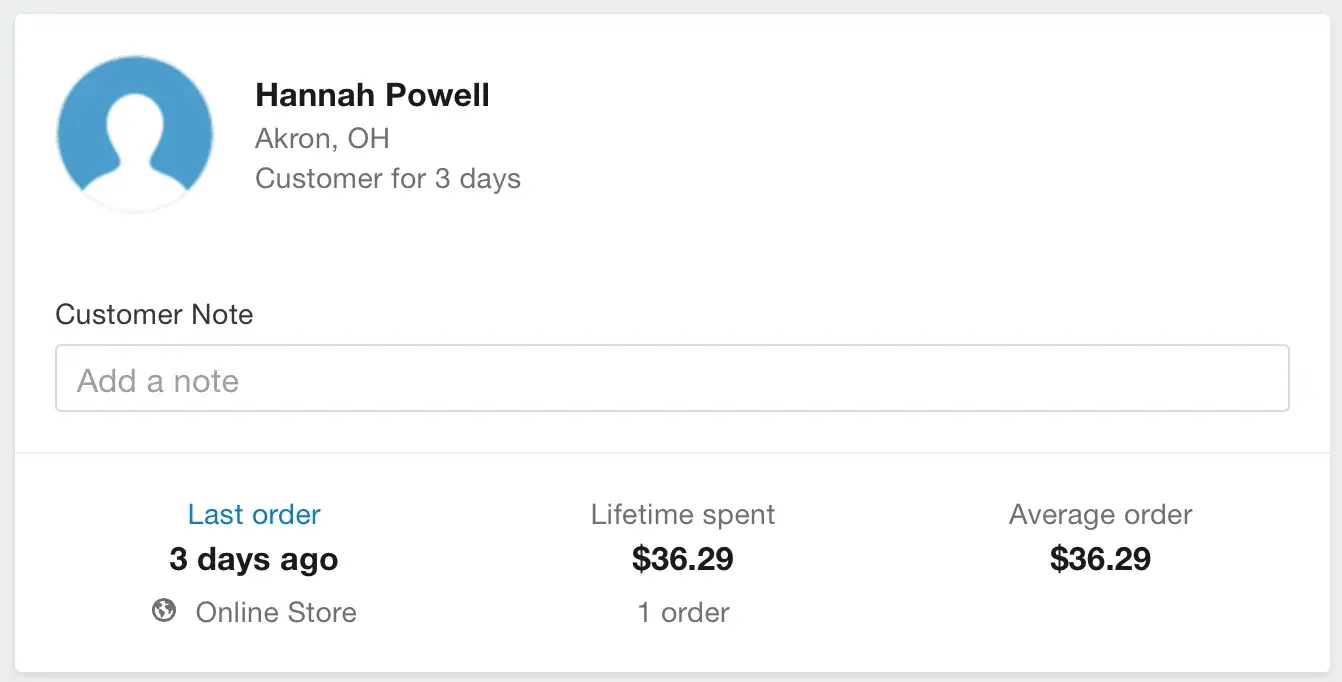This screenshot has height=682, width=1342.
Task: Click the Customer Note label
Action: 154,315
